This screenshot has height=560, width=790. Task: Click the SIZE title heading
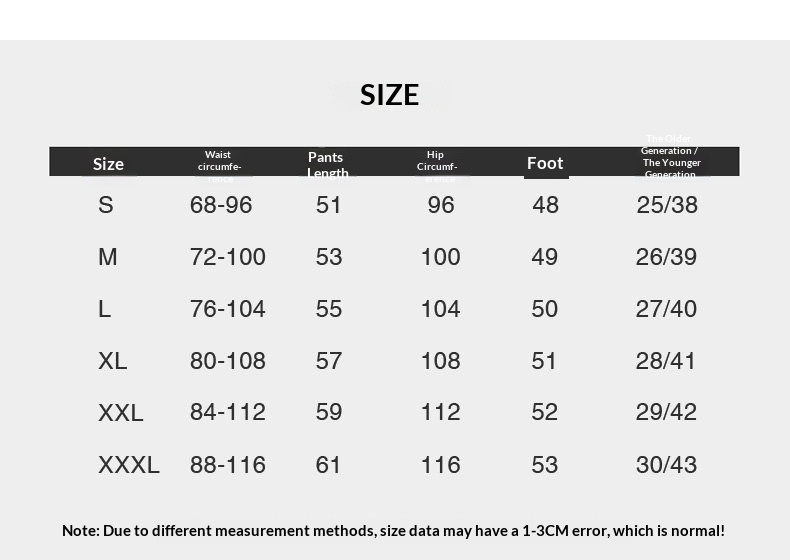389,94
